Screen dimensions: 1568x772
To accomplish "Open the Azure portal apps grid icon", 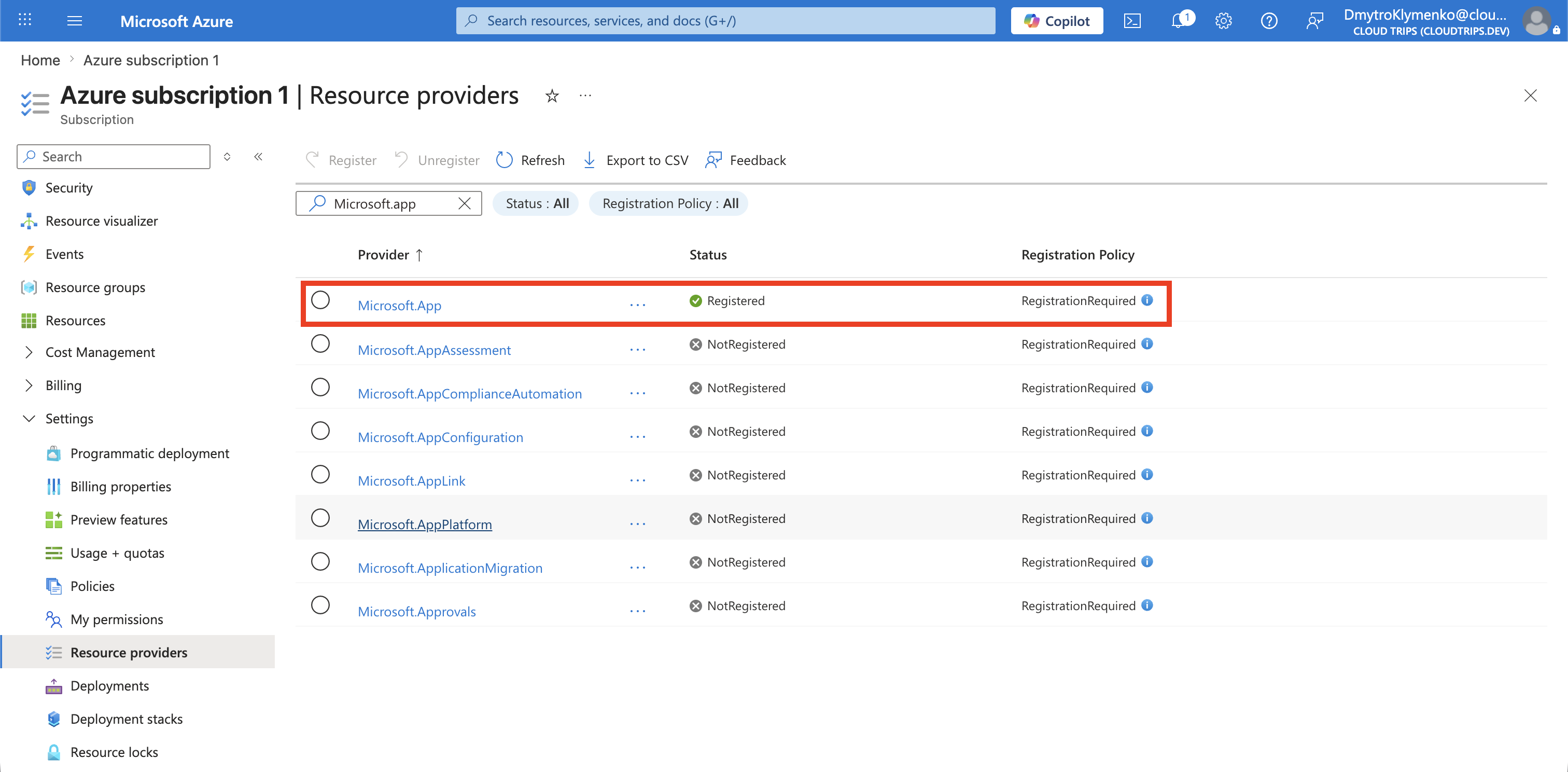I will point(25,21).
